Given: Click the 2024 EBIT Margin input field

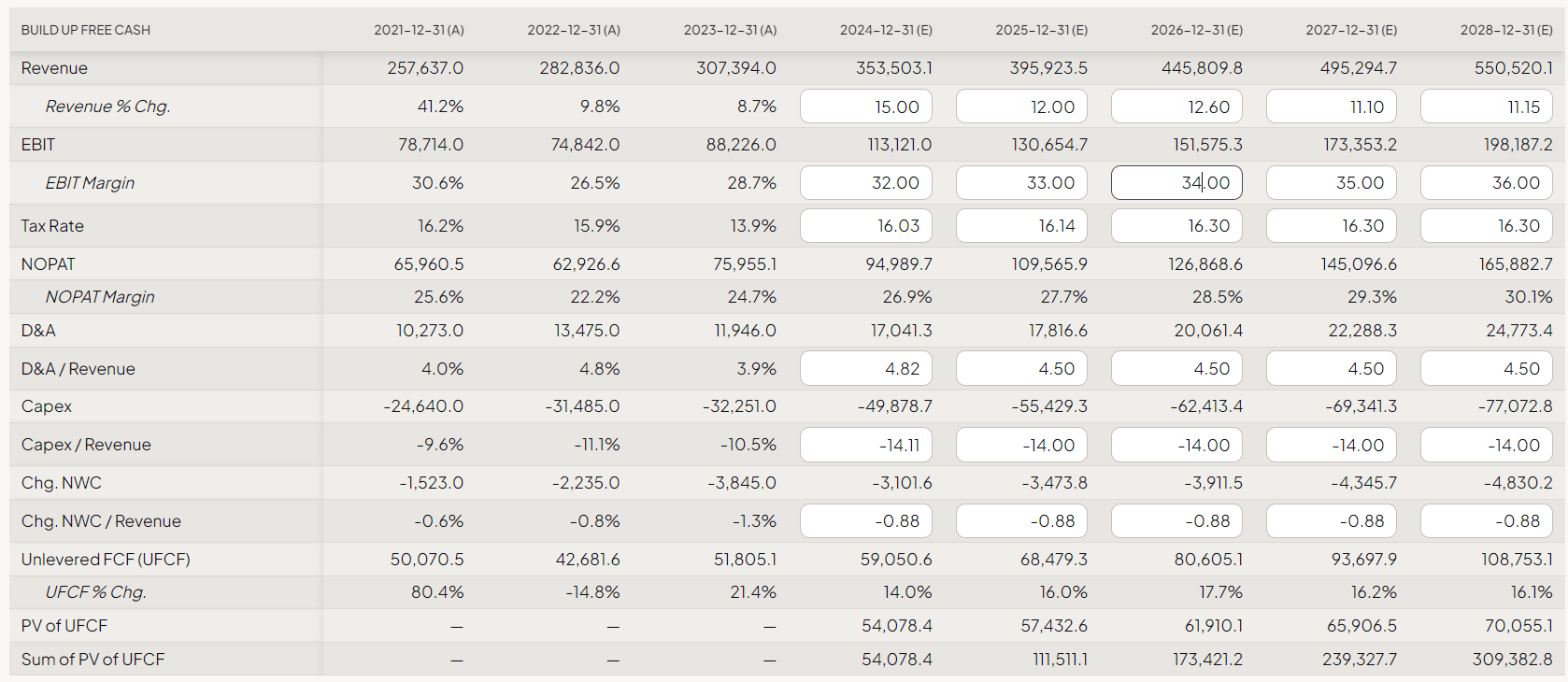Looking at the screenshot, I should [x=865, y=183].
